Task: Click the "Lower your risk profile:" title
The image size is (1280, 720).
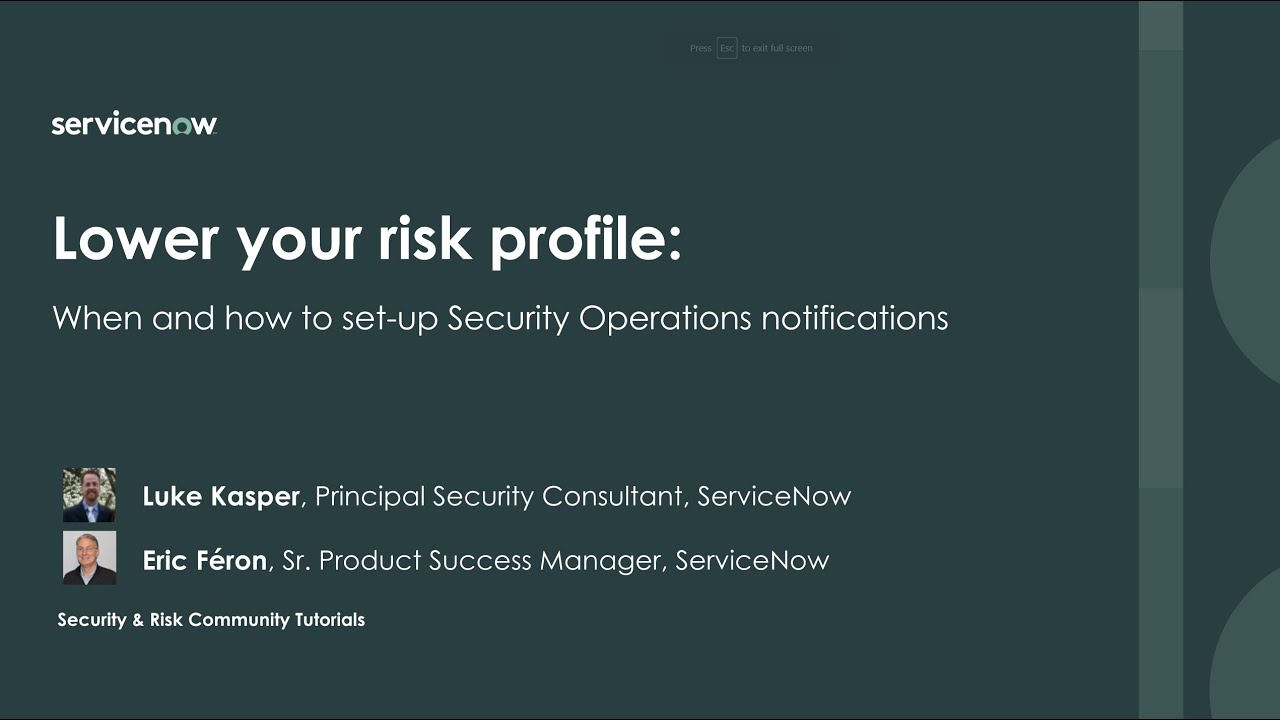Action: [367, 240]
